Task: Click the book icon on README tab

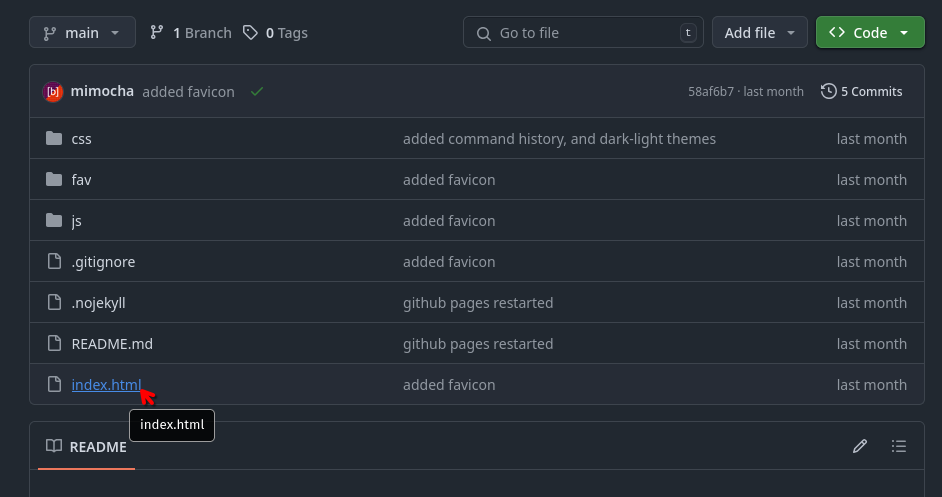Action: click(x=54, y=446)
